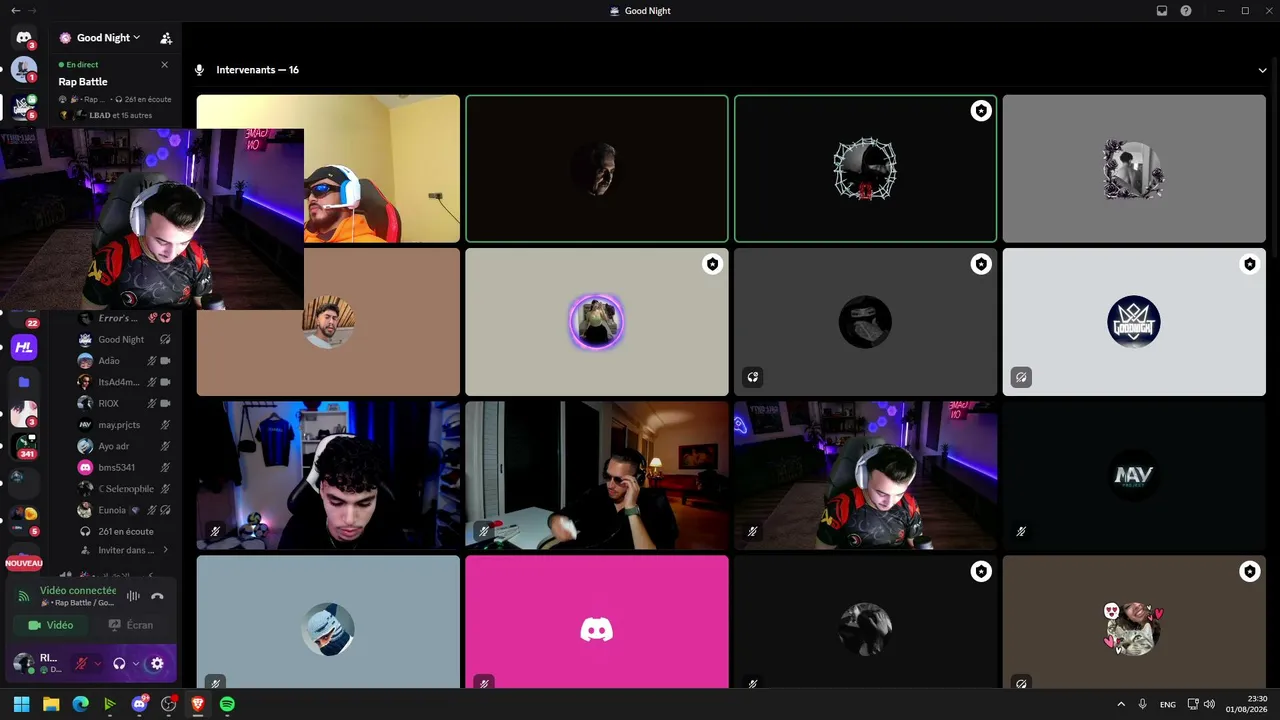
Task: Open audio output options dropdown arrow
Action: (135, 663)
